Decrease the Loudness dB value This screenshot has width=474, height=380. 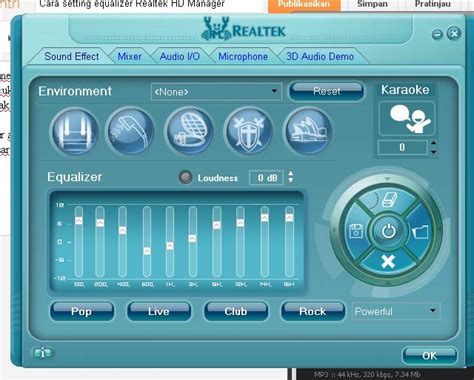(291, 181)
